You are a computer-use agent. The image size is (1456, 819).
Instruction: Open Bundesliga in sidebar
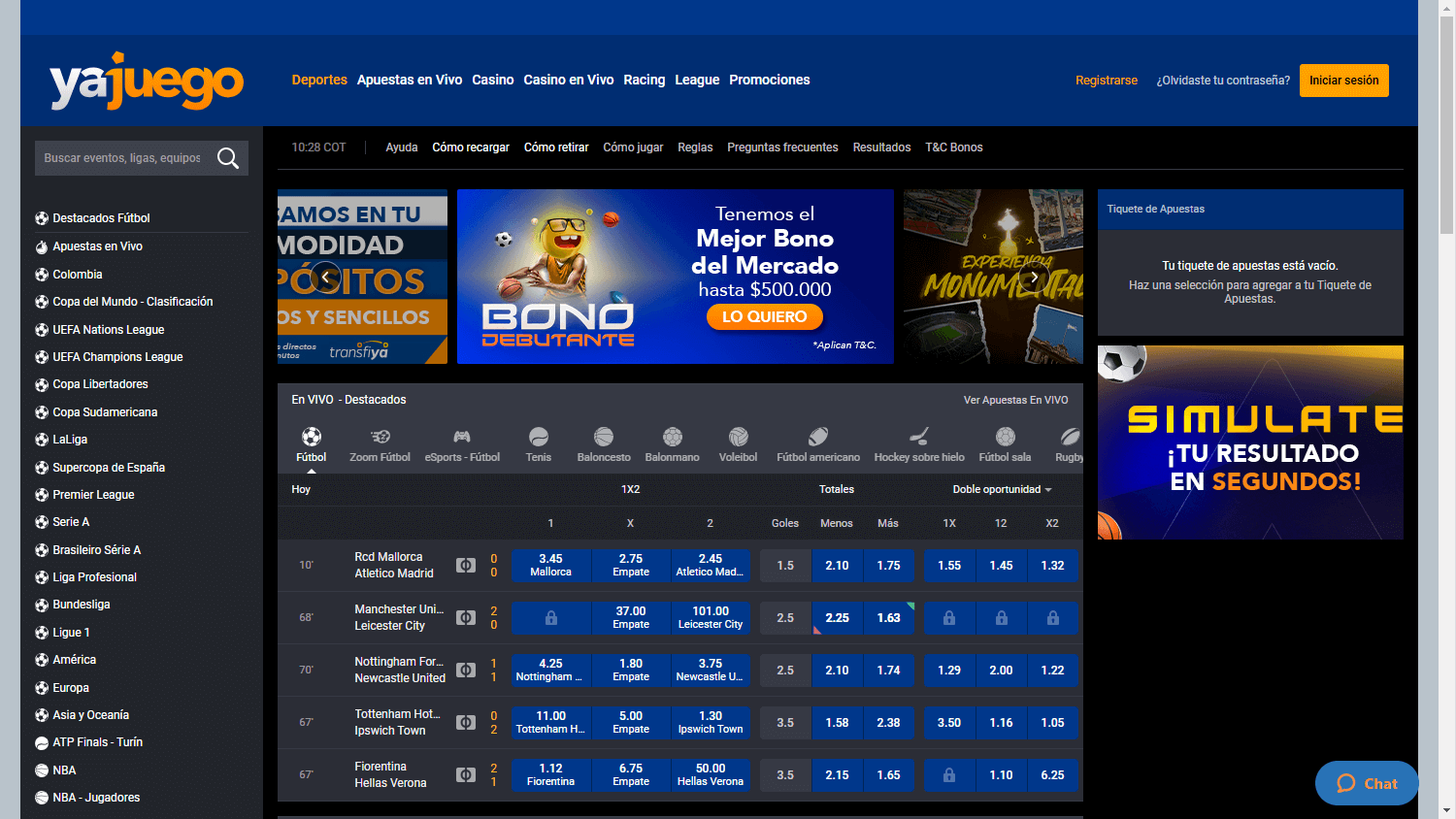pyautogui.click(x=81, y=605)
